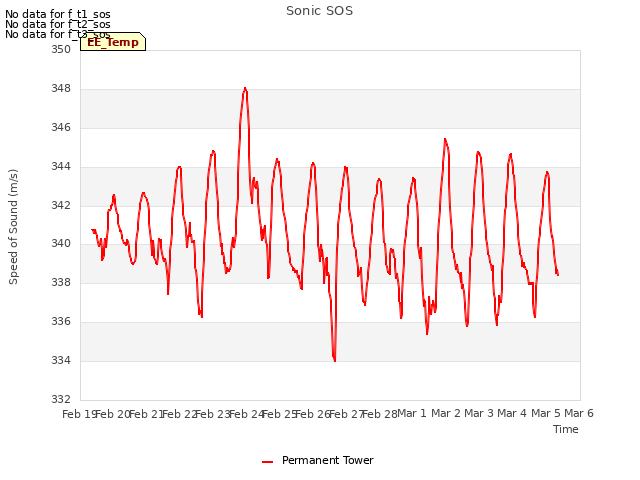Click the 346 y-axis tick label
640x480 pixels.
[61, 127]
